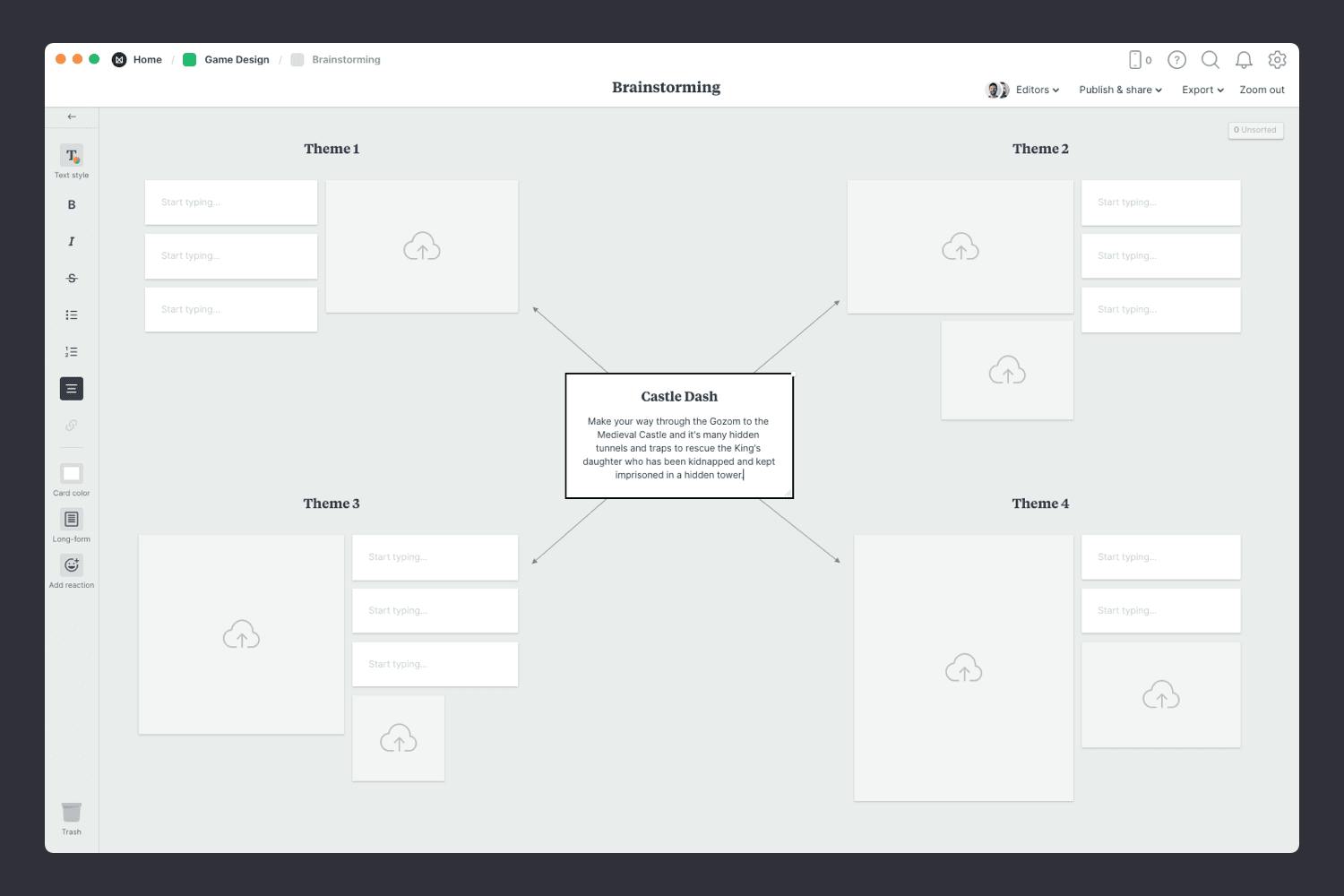Check notifications via the bell icon
Image resolution: width=1344 pixels, height=896 pixels.
[1244, 60]
